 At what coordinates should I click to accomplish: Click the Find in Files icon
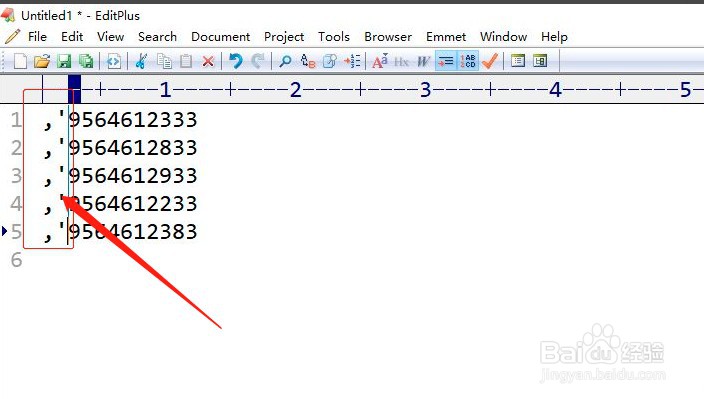pos(330,61)
